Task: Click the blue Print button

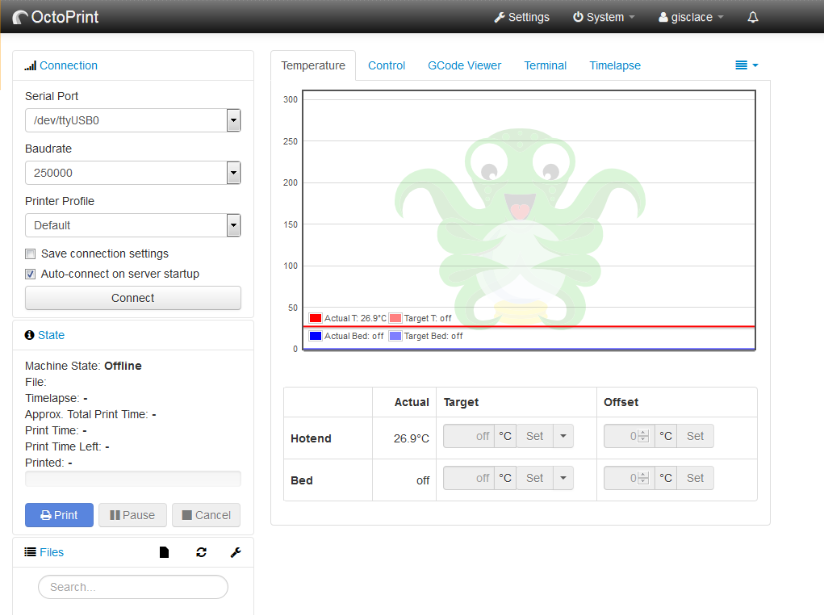Action: [x=59, y=515]
